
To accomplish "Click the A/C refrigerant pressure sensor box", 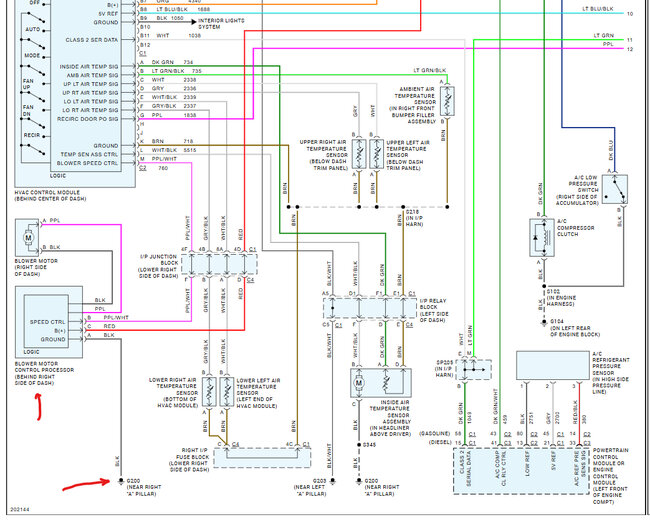I will [553, 365].
